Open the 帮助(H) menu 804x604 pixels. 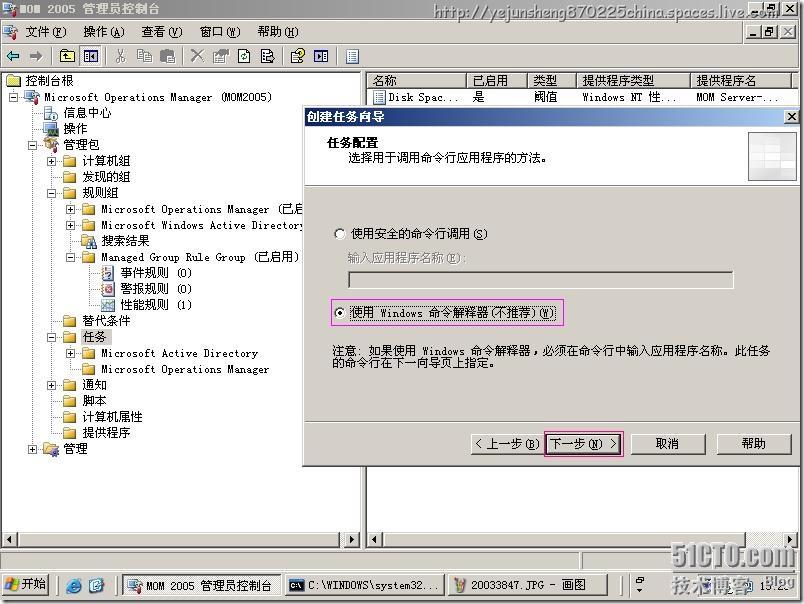(278, 32)
